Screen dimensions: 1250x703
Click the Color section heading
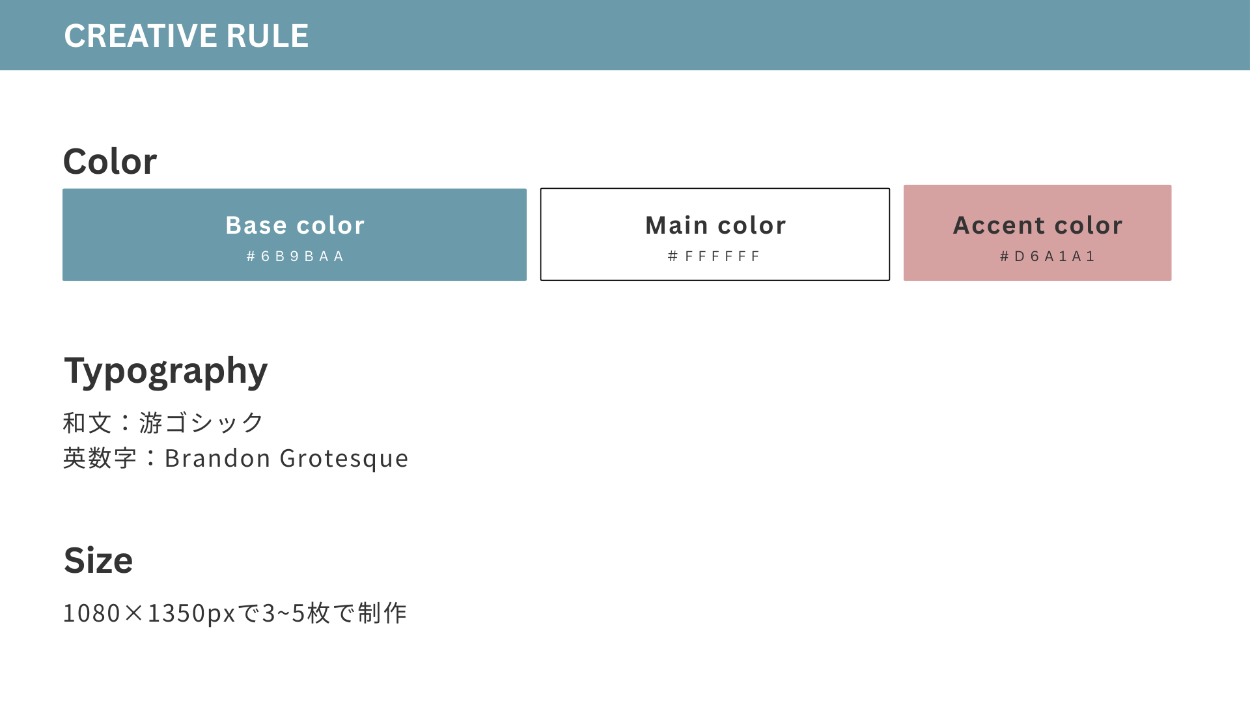click(110, 162)
